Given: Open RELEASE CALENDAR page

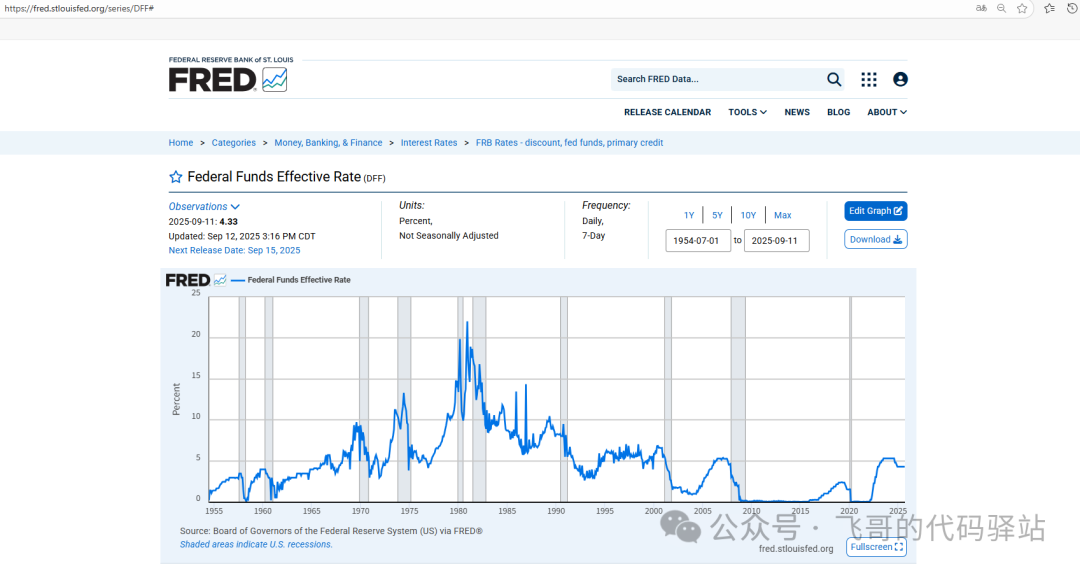Looking at the screenshot, I should coord(667,112).
